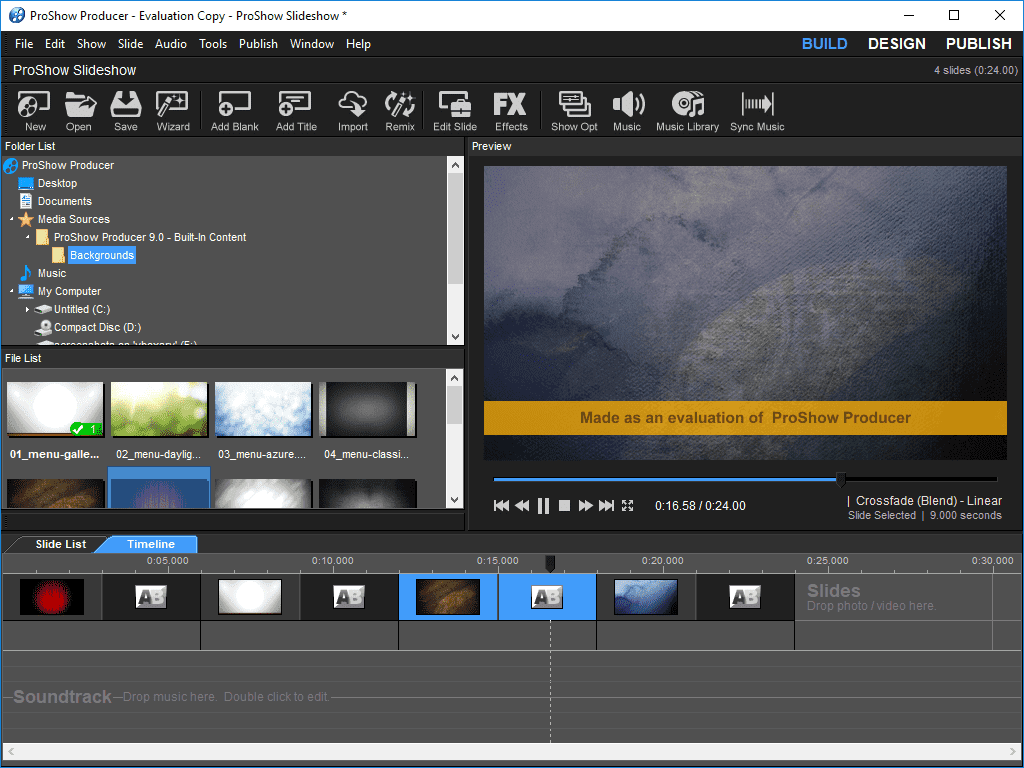The image size is (1024, 768).
Task: Open the File menu
Action: 24,44
